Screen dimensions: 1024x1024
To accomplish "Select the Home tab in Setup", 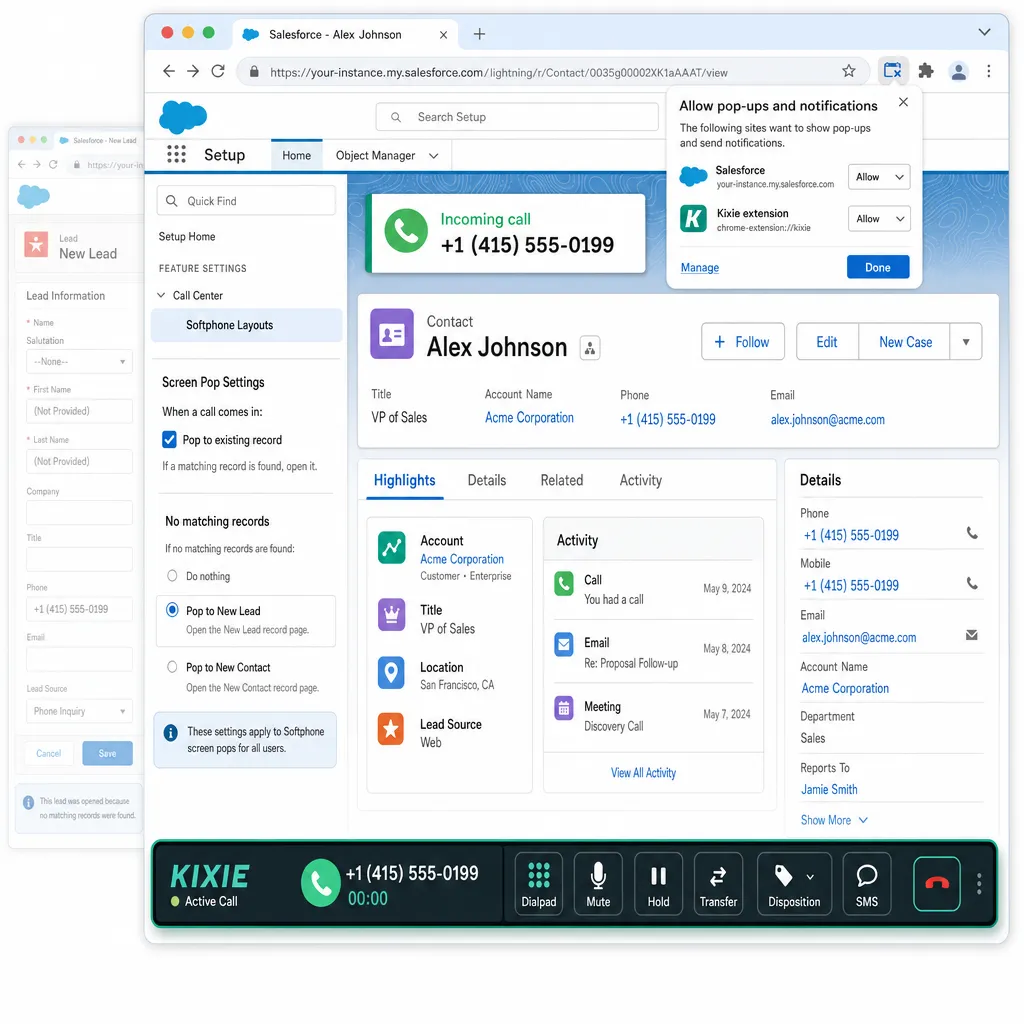I will click(296, 155).
